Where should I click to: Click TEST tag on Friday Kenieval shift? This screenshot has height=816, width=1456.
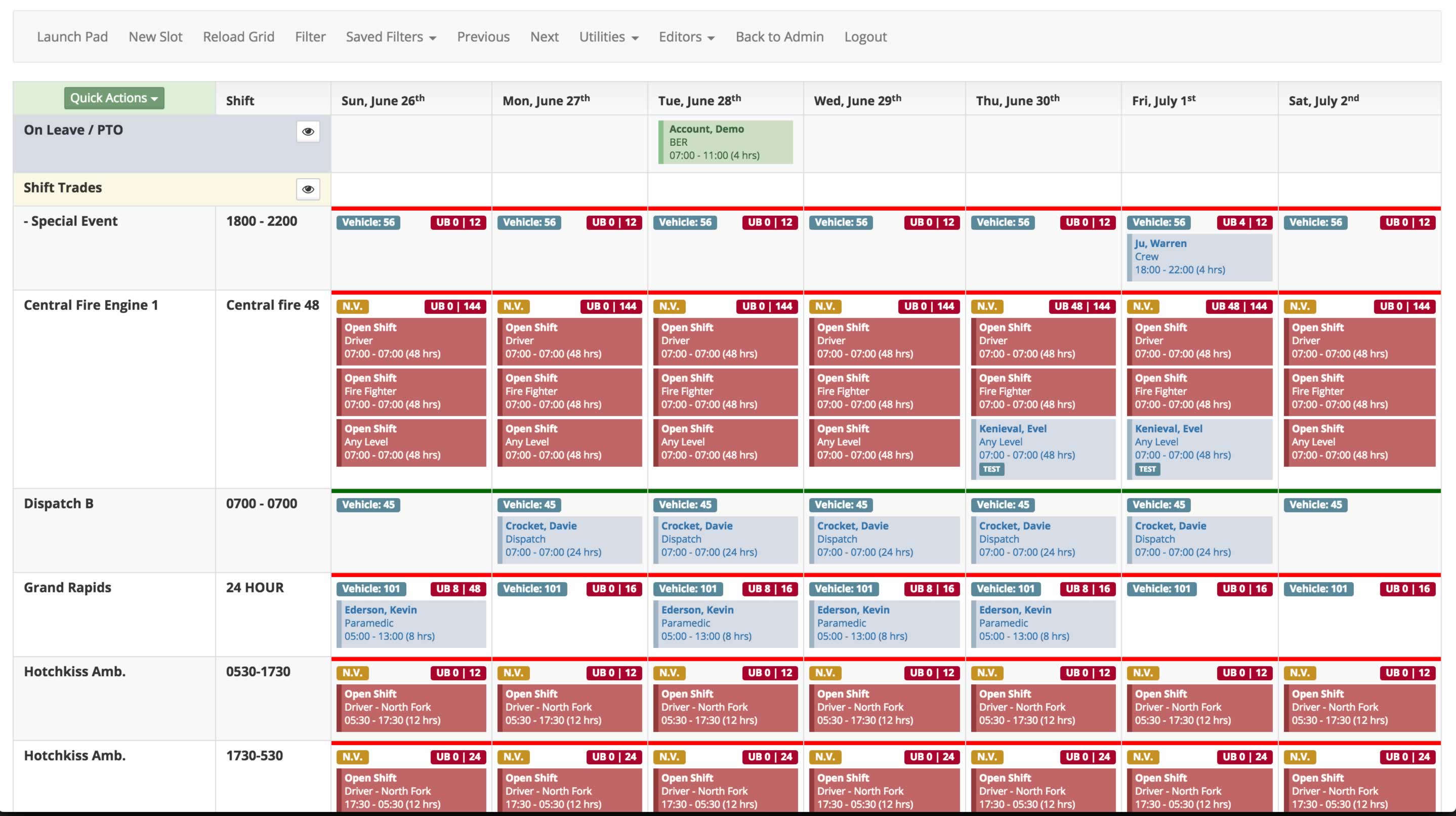pos(1147,469)
